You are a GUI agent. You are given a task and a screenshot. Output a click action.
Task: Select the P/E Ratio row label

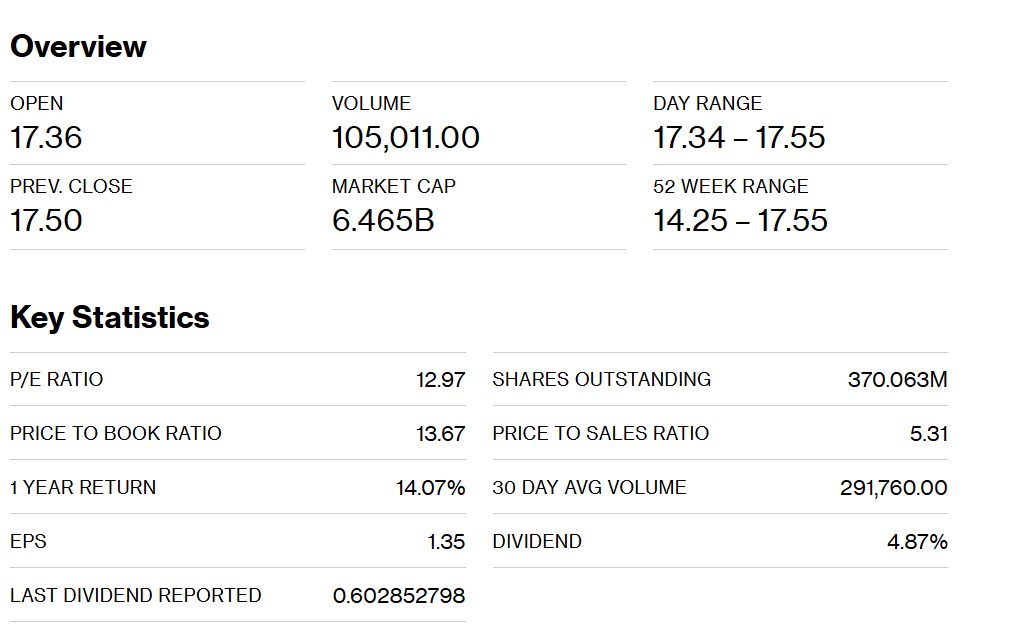(x=57, y=379)
